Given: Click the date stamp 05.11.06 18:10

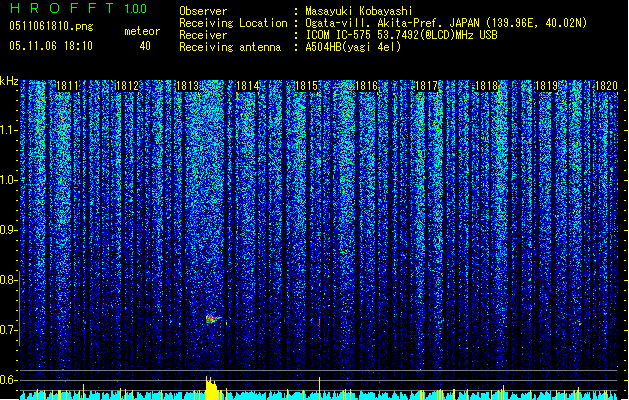Looking at the screenshot, I should click(51, 46).
